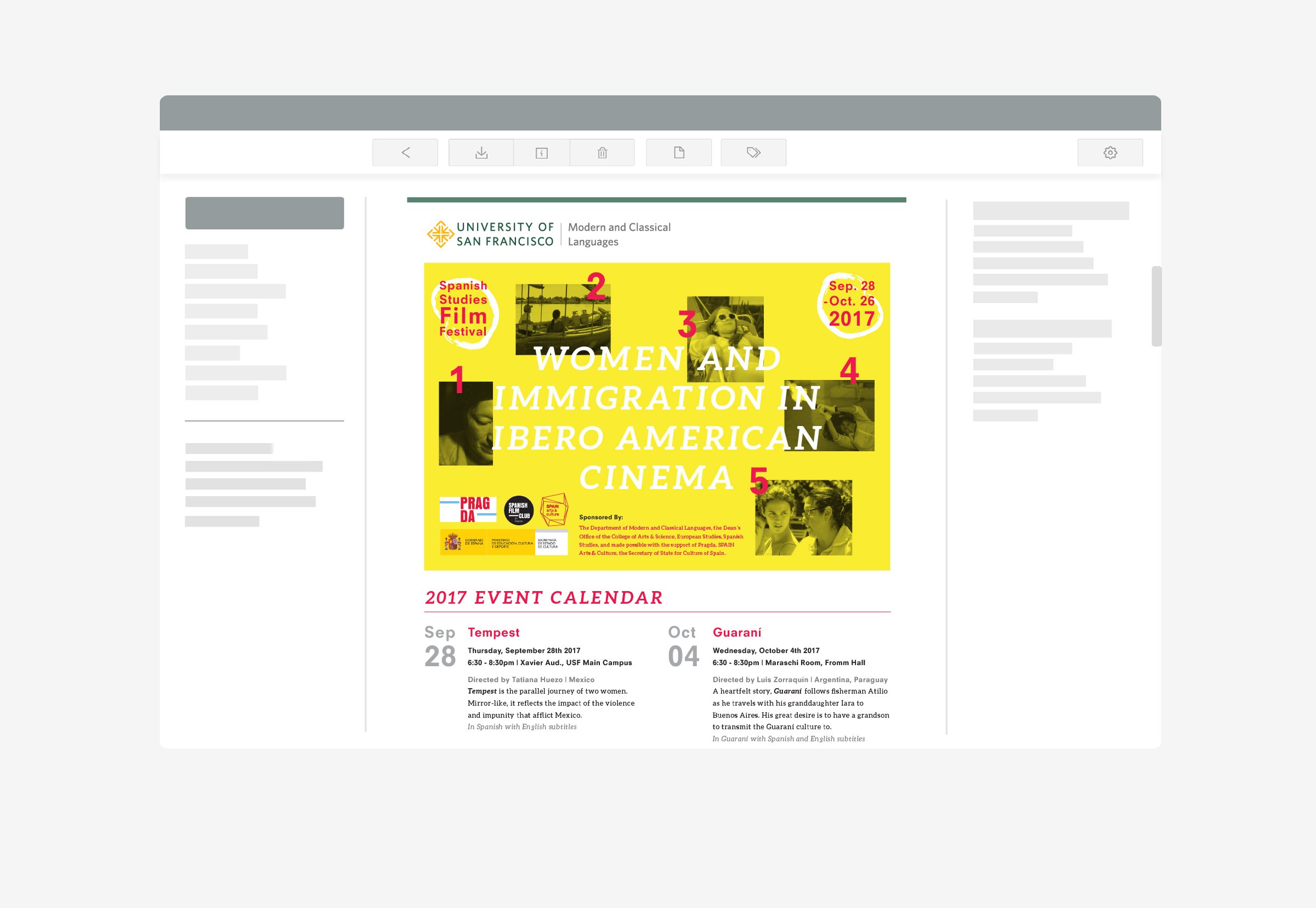Image resolution: width=1316 pixels, height=908 pixels.
Task: Click film still photo number 5
Action: [x=803, y=517]
